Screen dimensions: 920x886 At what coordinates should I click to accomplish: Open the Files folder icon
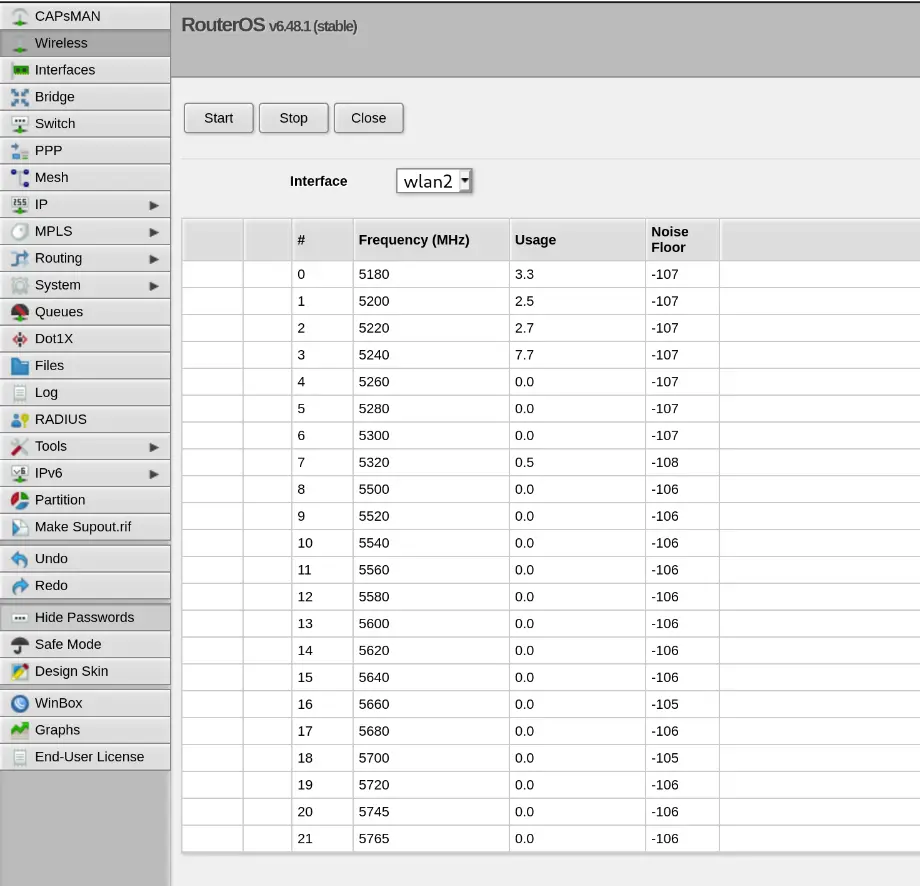(20, 366)
